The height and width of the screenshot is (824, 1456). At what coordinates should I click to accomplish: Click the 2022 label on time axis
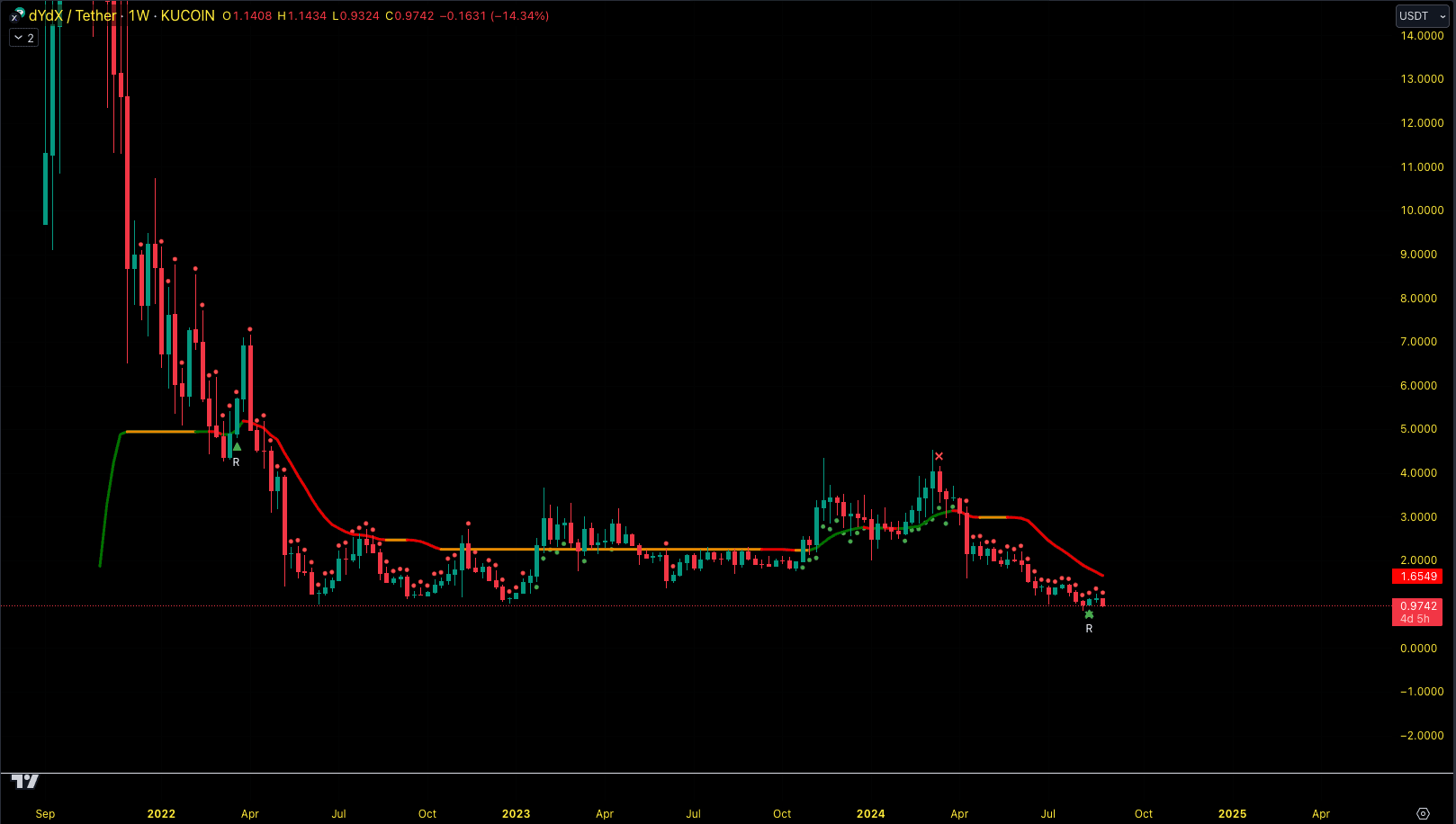[161, 814]
